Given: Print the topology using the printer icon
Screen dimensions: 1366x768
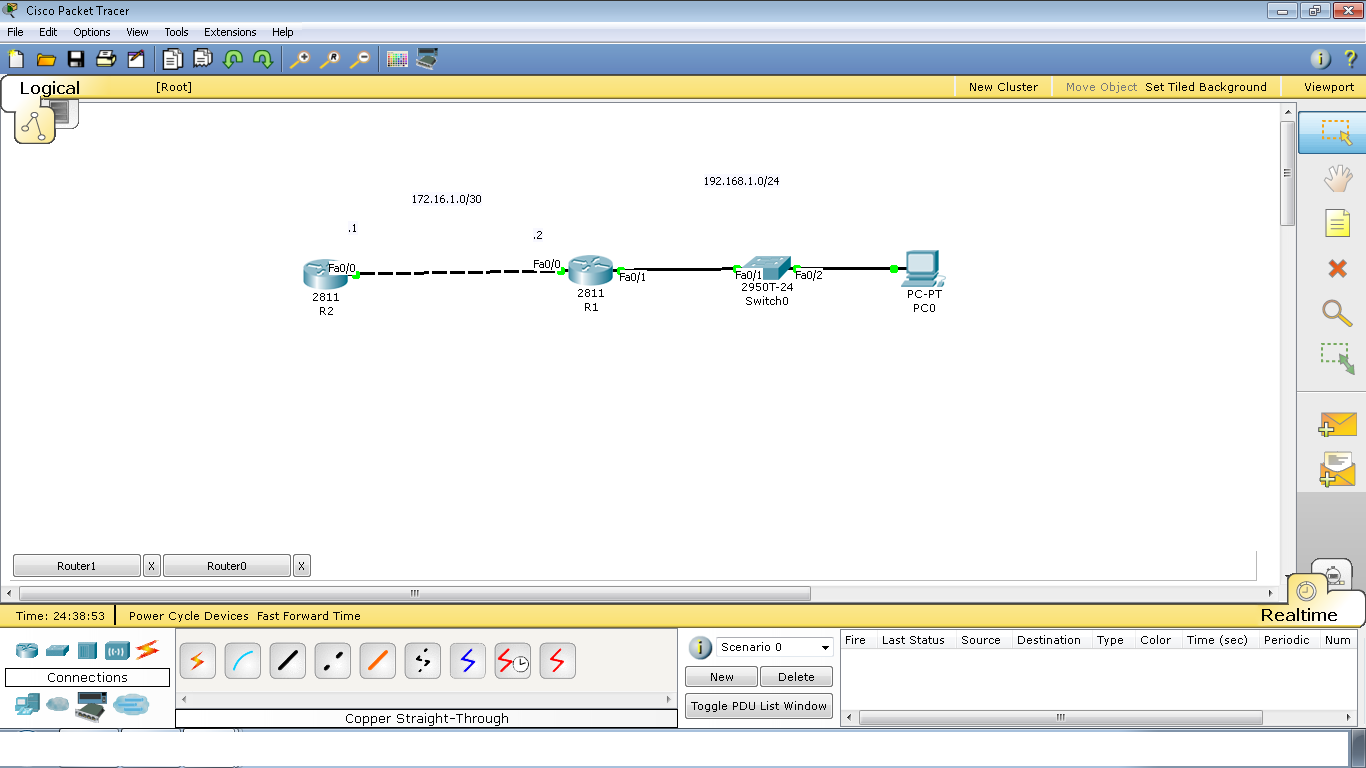Looking at the screenshot, I should 106,59.
